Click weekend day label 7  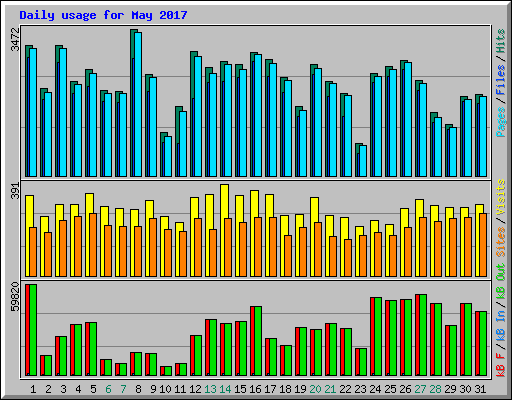point(123,389)
